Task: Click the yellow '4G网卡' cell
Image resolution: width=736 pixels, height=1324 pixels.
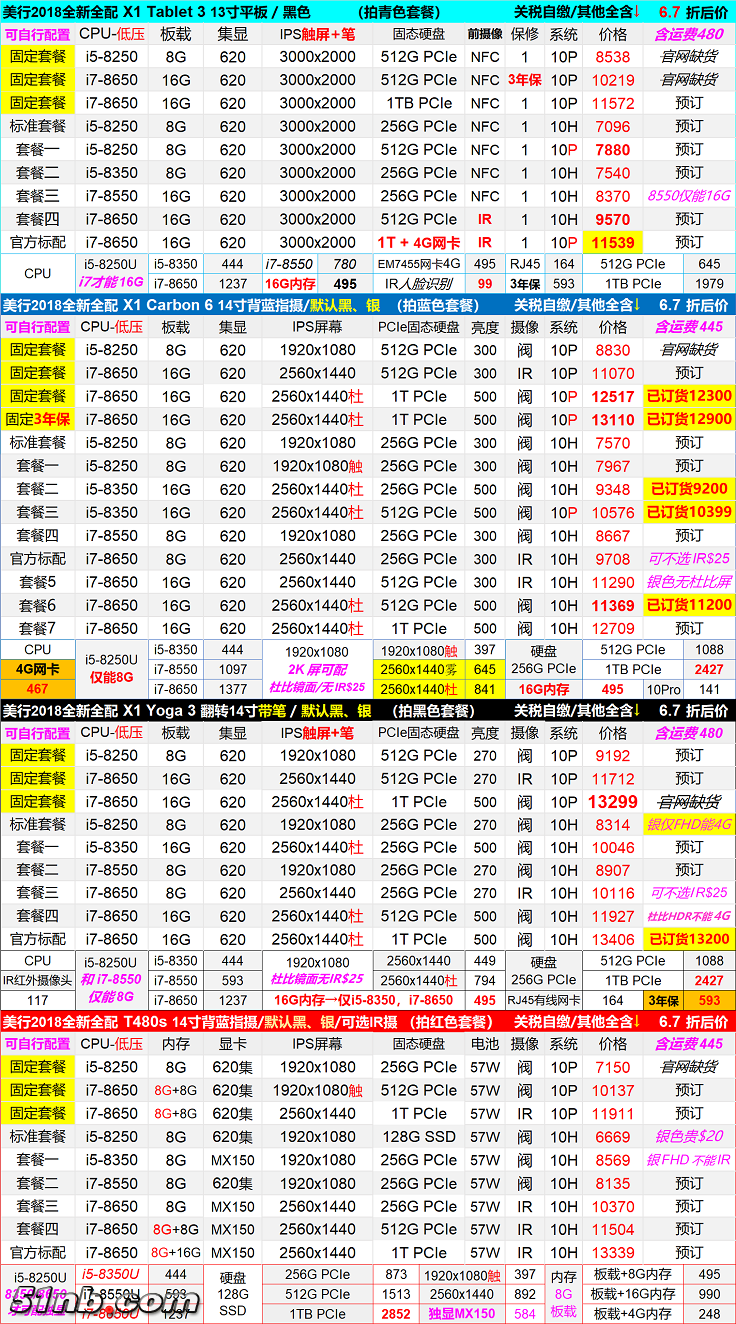Action: pos(38,669)
